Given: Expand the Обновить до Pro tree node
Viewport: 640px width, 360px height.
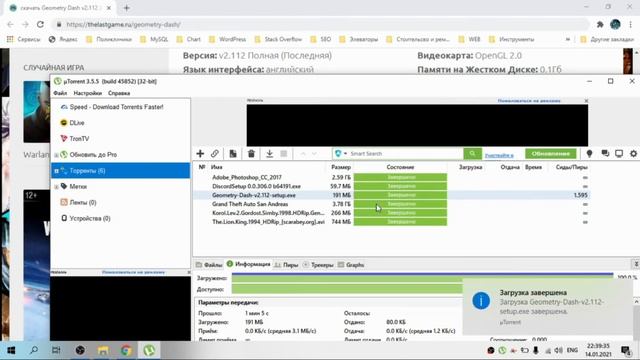Looking at the screenshot, I should coord(56,155).
